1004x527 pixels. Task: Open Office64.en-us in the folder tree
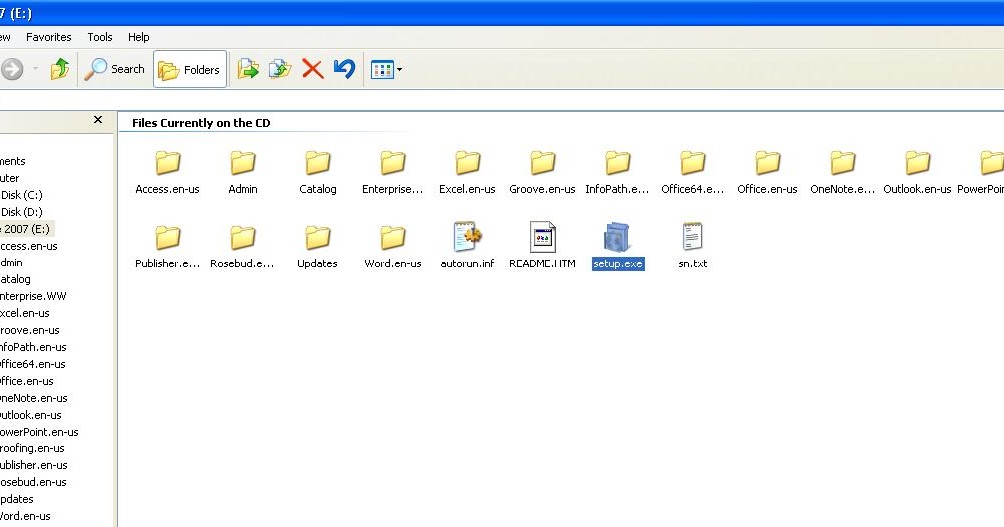click(33, 364)
